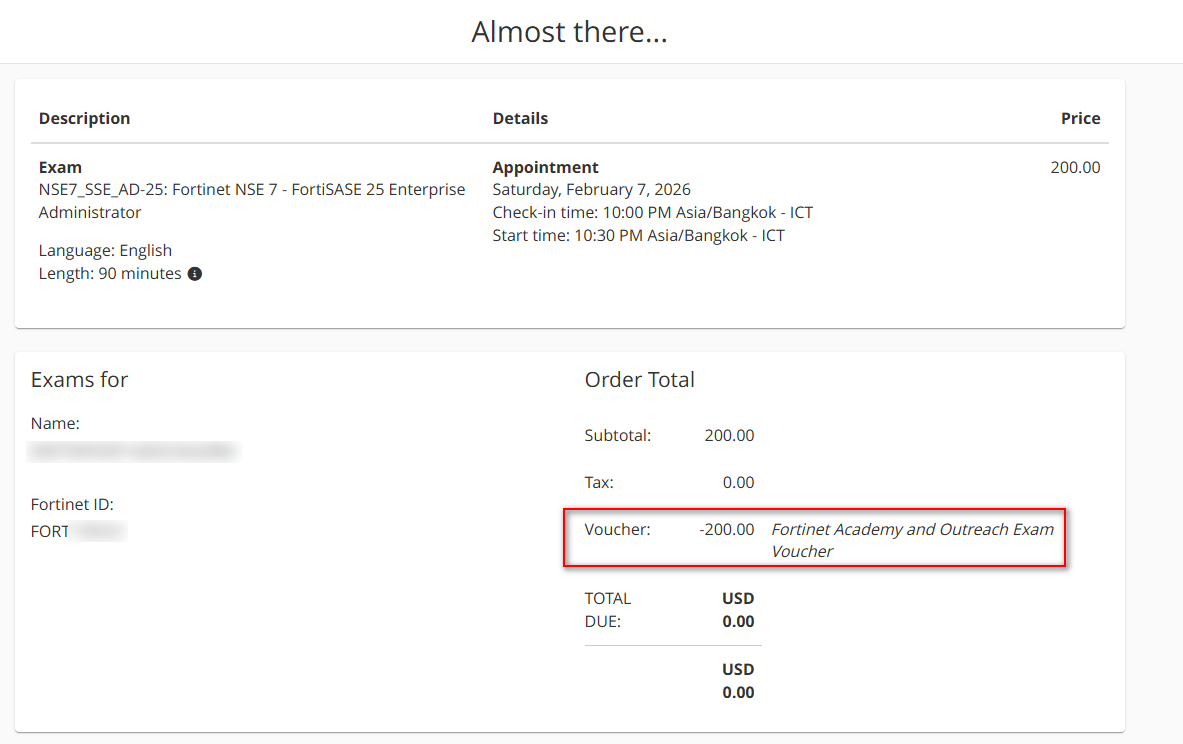Click the Language: English line
1183x744 pixels.
coord(105,250)
